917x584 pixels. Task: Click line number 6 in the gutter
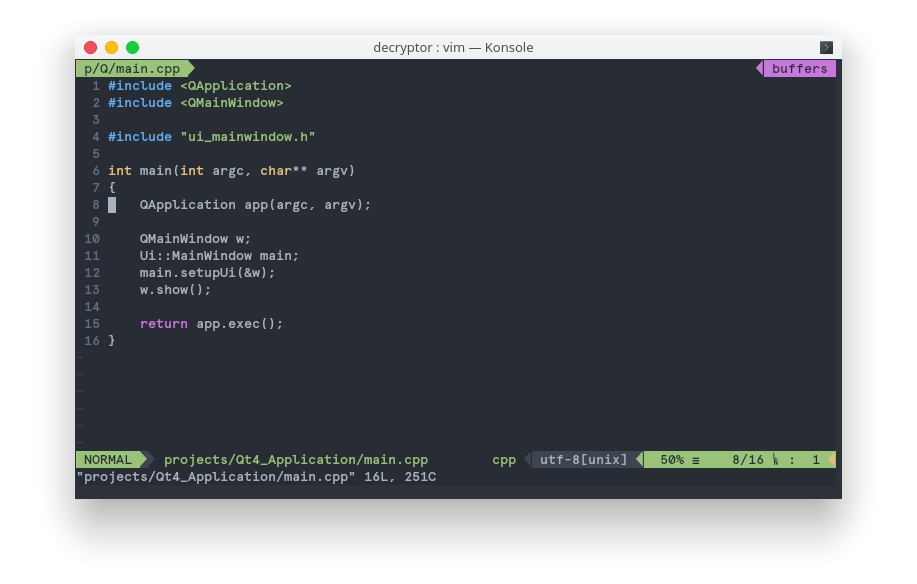(x=95, y=170)
